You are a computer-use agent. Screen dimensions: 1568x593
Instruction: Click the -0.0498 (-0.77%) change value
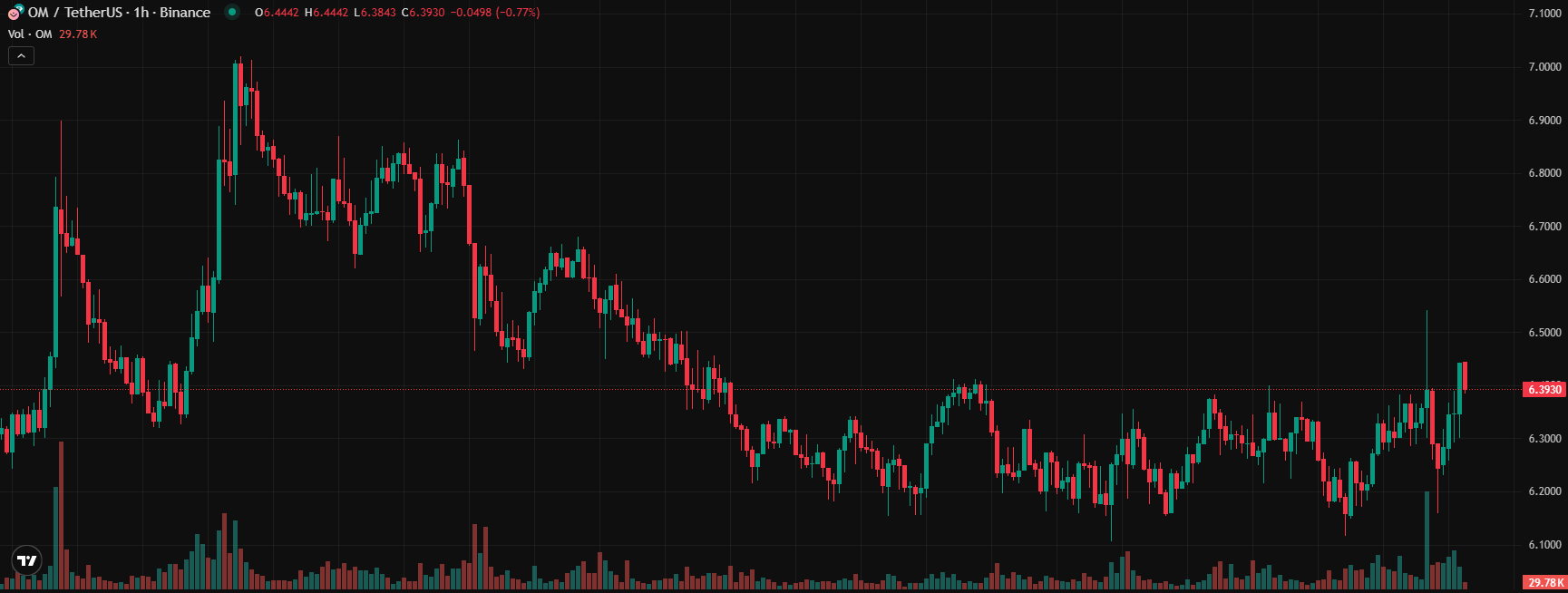point(495,13)
